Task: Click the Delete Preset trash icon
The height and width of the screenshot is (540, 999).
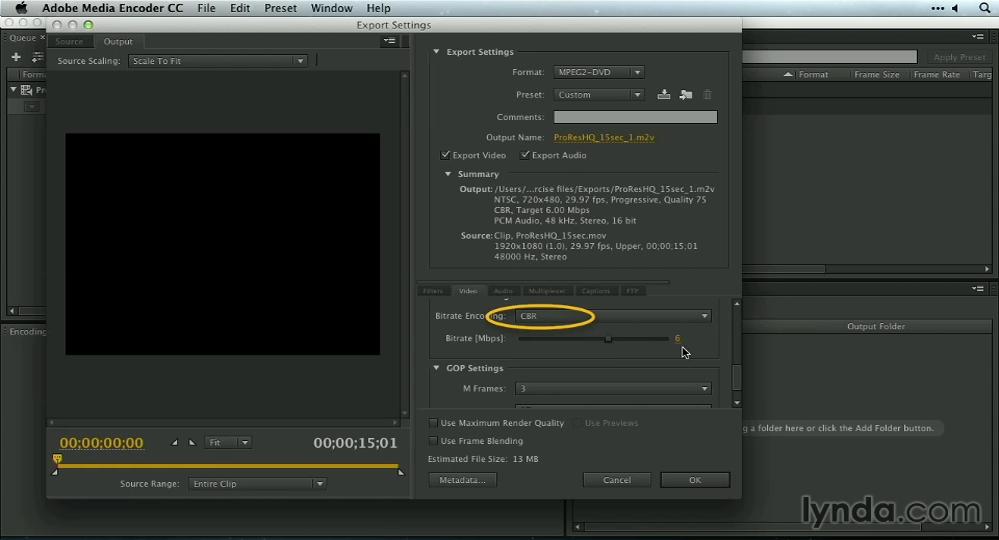Action: pyautogui.click(x=708, y=95)
